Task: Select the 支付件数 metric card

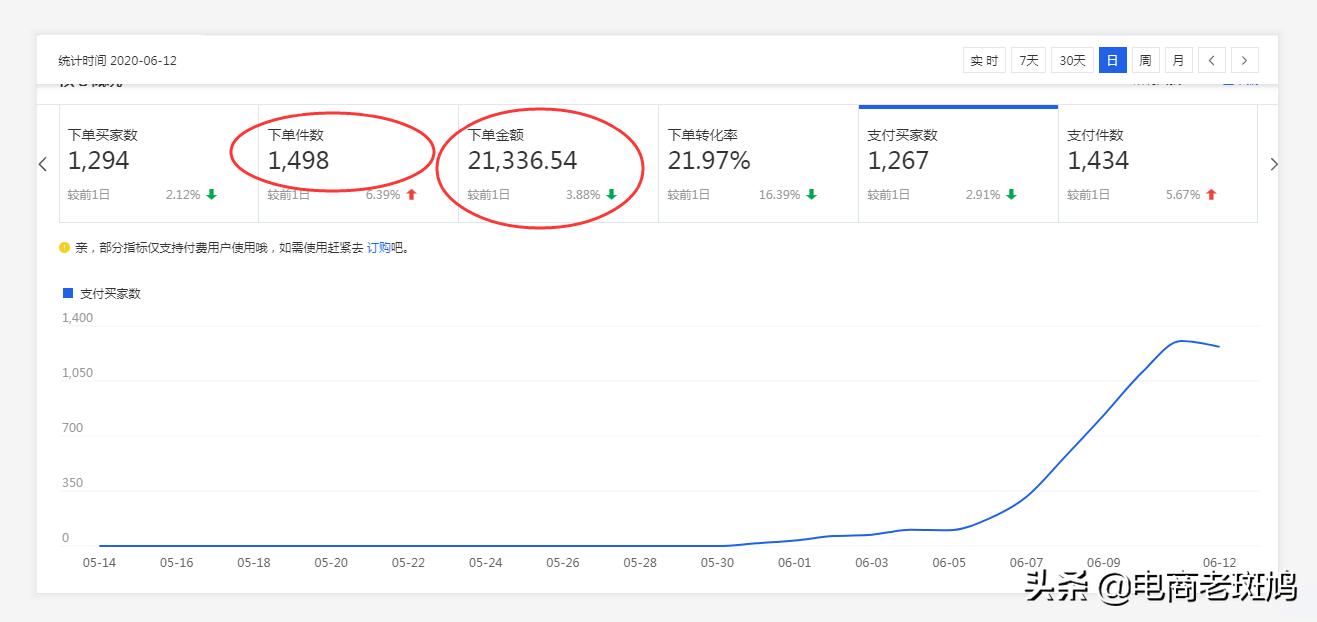Action: point(1158,164)
